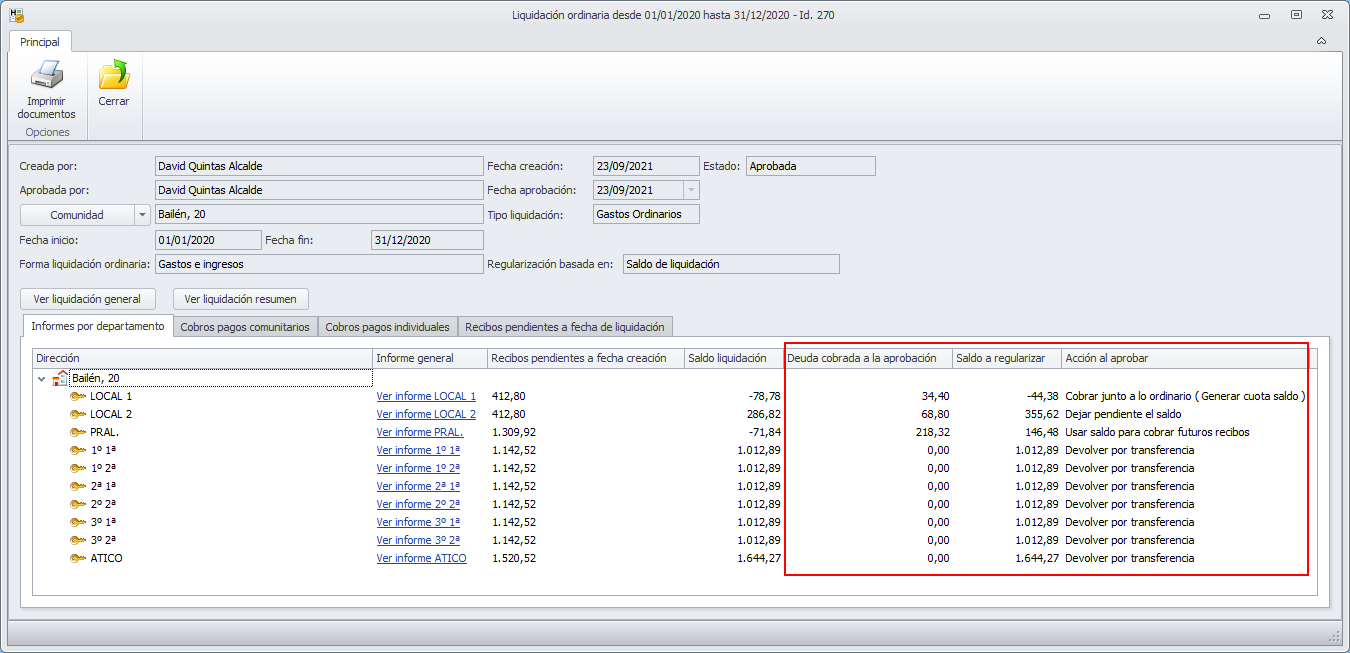Click the building icon for Bailén, 20
Screen dimensions: 1350x653
click(x=60, y=378)
